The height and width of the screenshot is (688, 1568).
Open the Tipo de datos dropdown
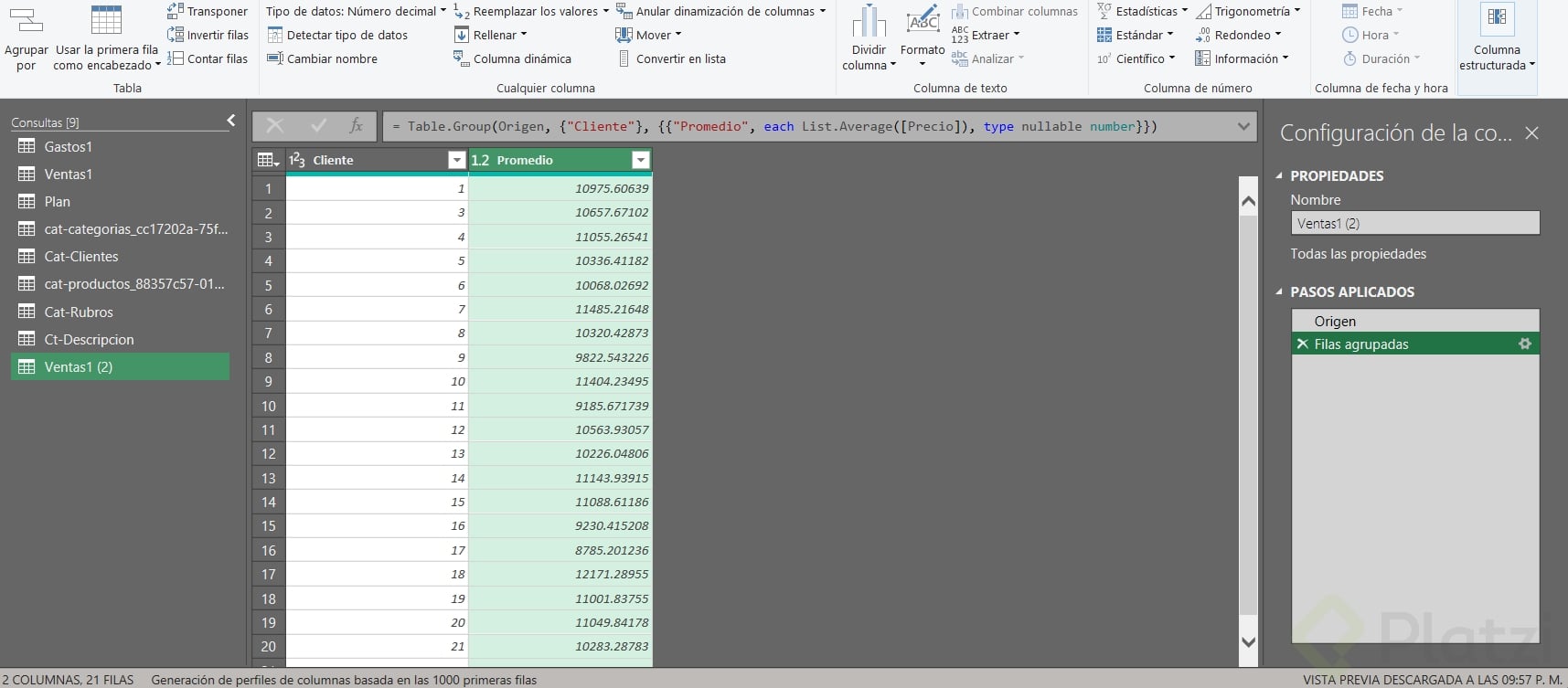(356, 11)
